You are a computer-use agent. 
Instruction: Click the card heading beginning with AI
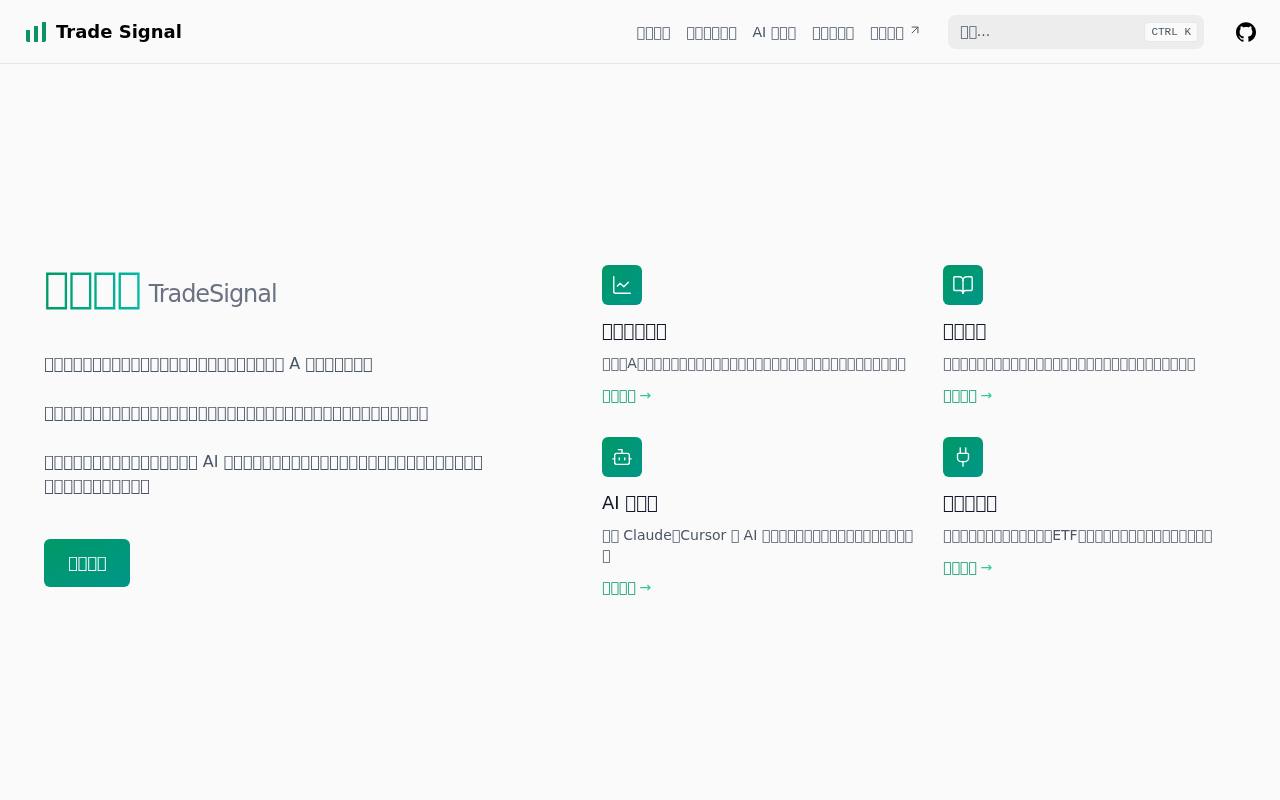pos(630,503)
